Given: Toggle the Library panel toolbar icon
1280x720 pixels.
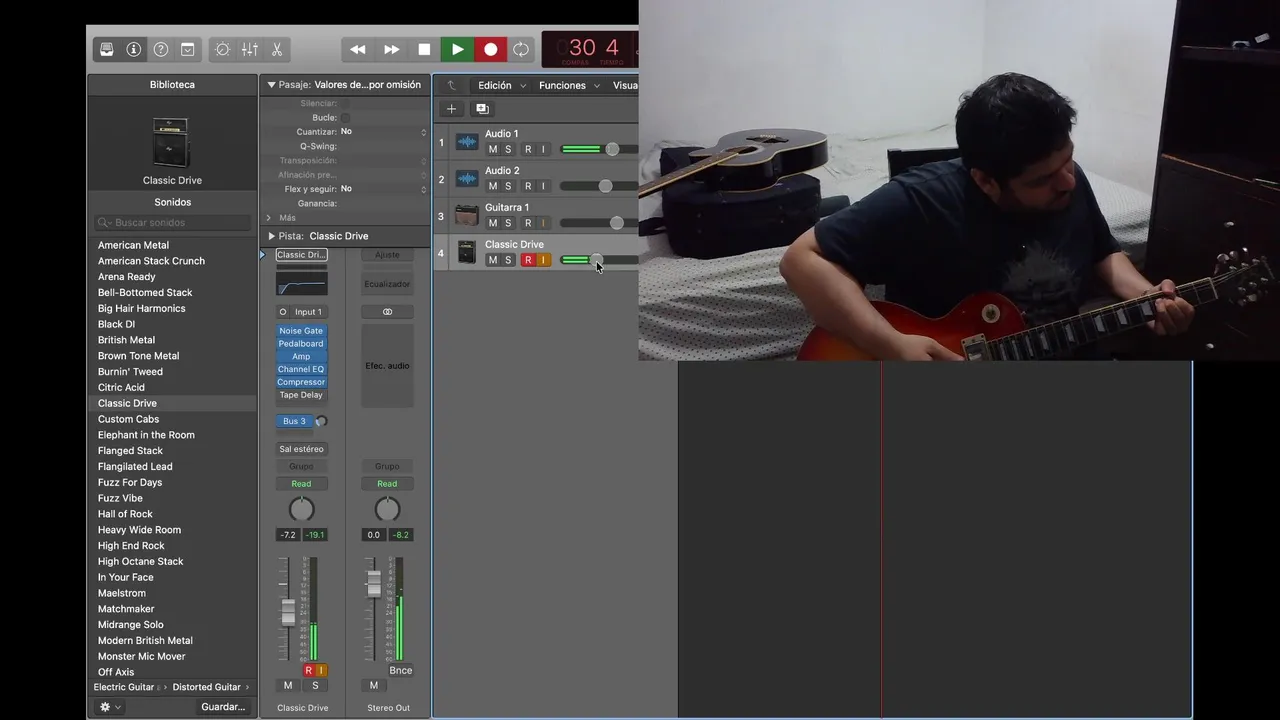Looking at the screenshot, I should pos(106,49).
